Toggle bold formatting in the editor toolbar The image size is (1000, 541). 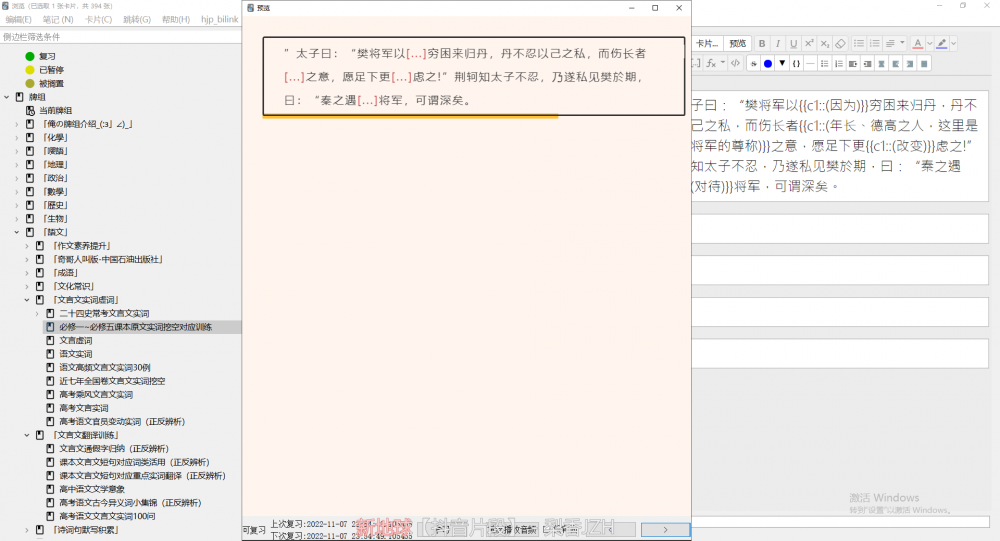[x=761, y=43]
